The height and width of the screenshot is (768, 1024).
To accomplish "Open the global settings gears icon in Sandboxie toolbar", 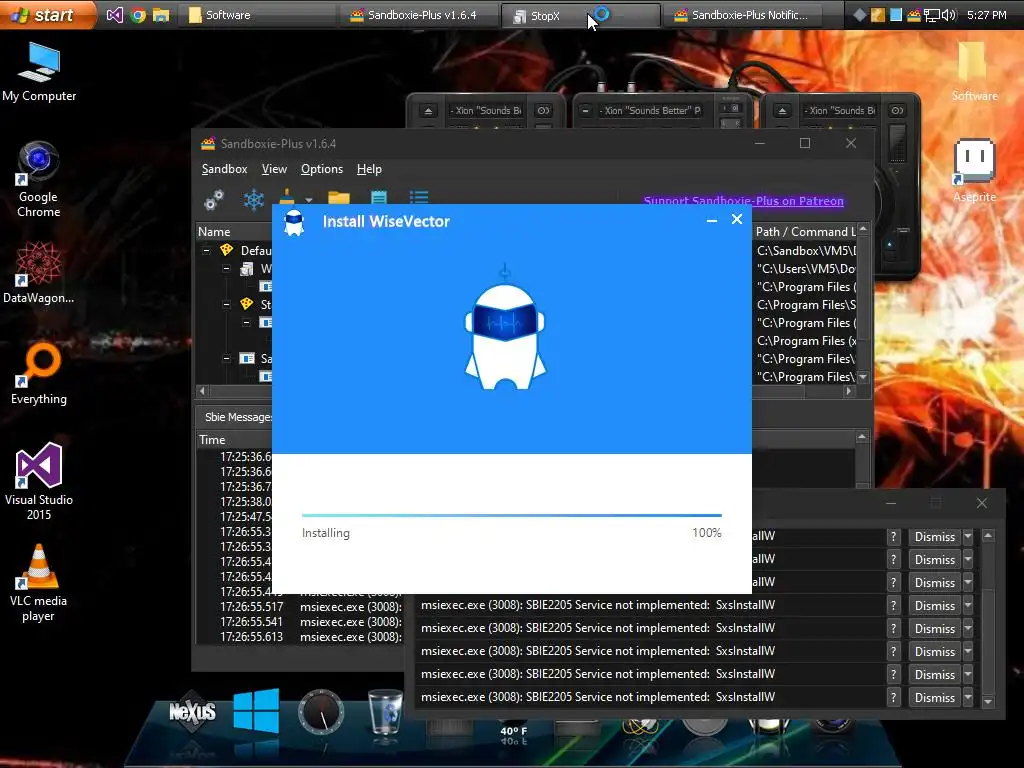I will coord(214,199).
